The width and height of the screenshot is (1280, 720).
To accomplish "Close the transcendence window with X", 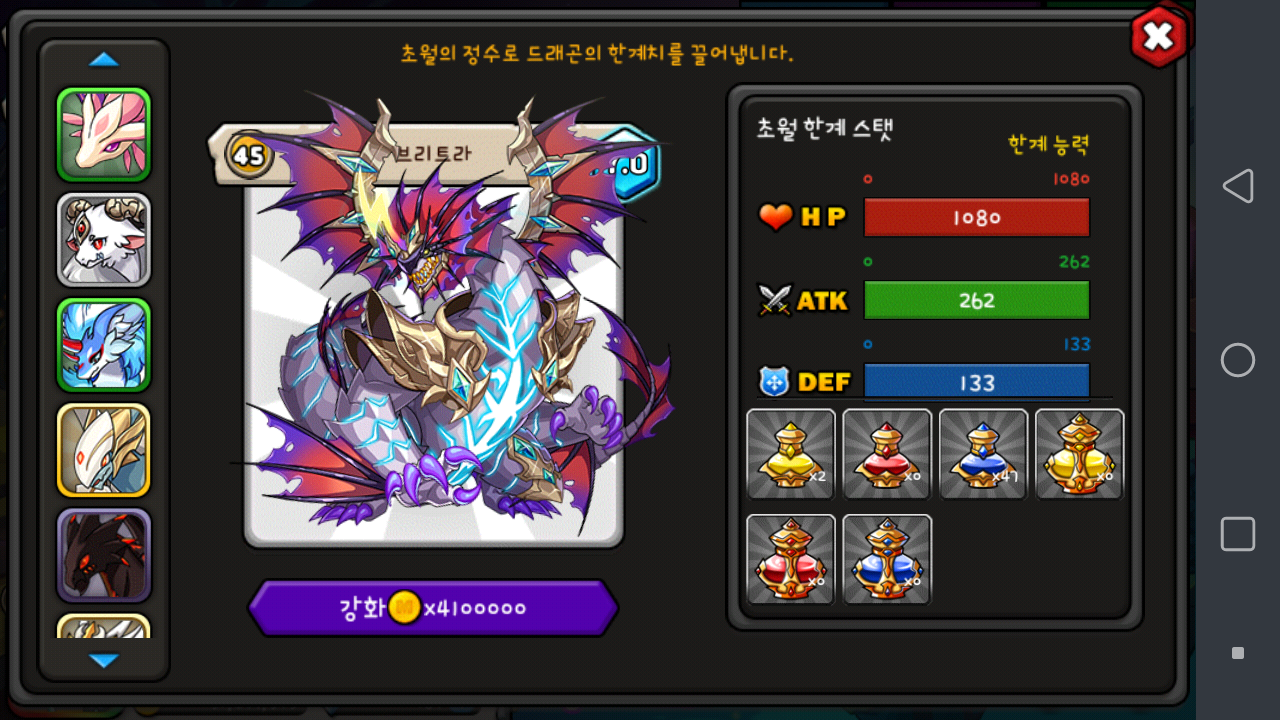I will click(x=1159, y=37).
